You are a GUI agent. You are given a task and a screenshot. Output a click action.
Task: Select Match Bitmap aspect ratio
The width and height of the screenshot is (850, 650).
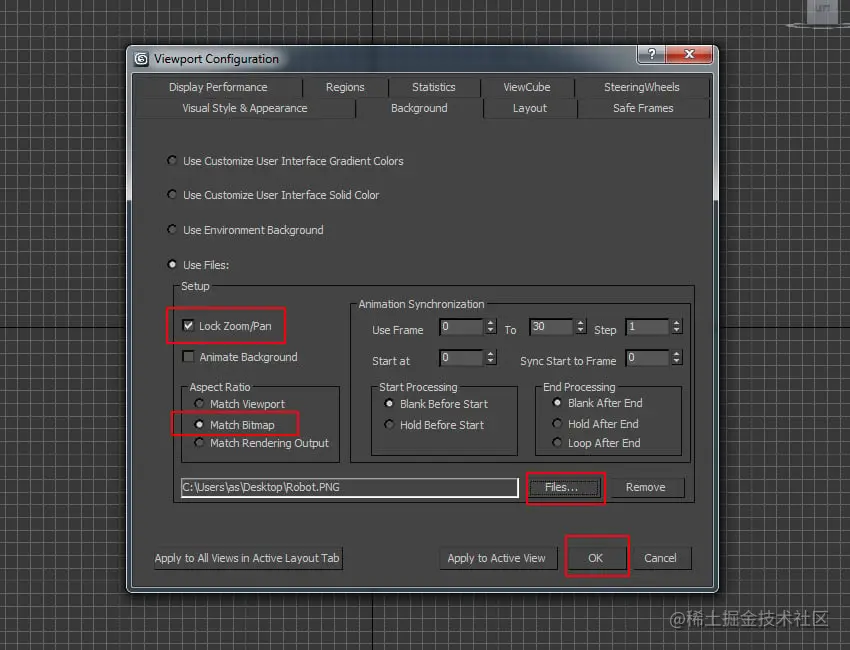coord(199,424)
